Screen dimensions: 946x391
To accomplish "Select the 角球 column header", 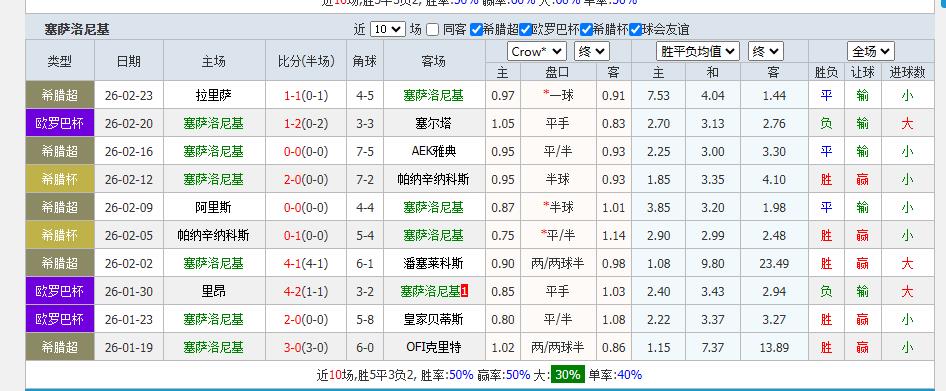I will click(365, 61).
